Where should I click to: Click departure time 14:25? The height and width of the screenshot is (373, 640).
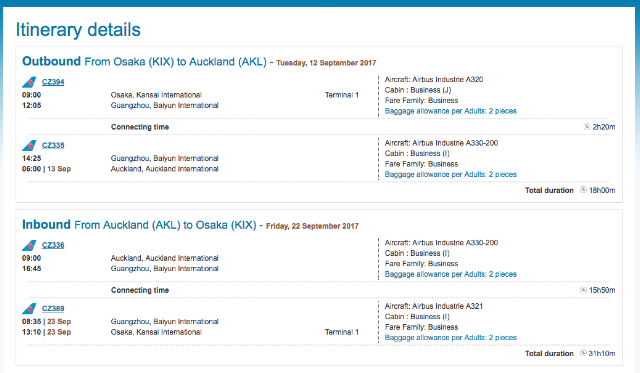[x=31, y=158]
